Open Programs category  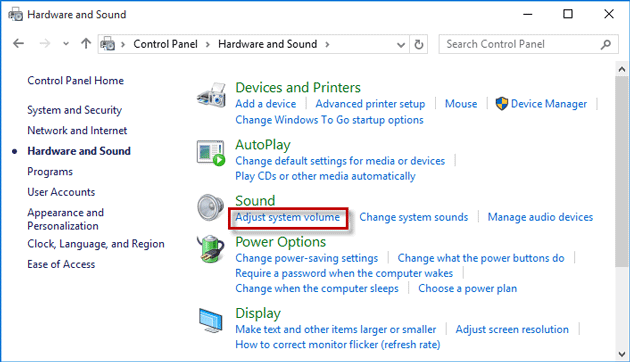click(50, 172)
